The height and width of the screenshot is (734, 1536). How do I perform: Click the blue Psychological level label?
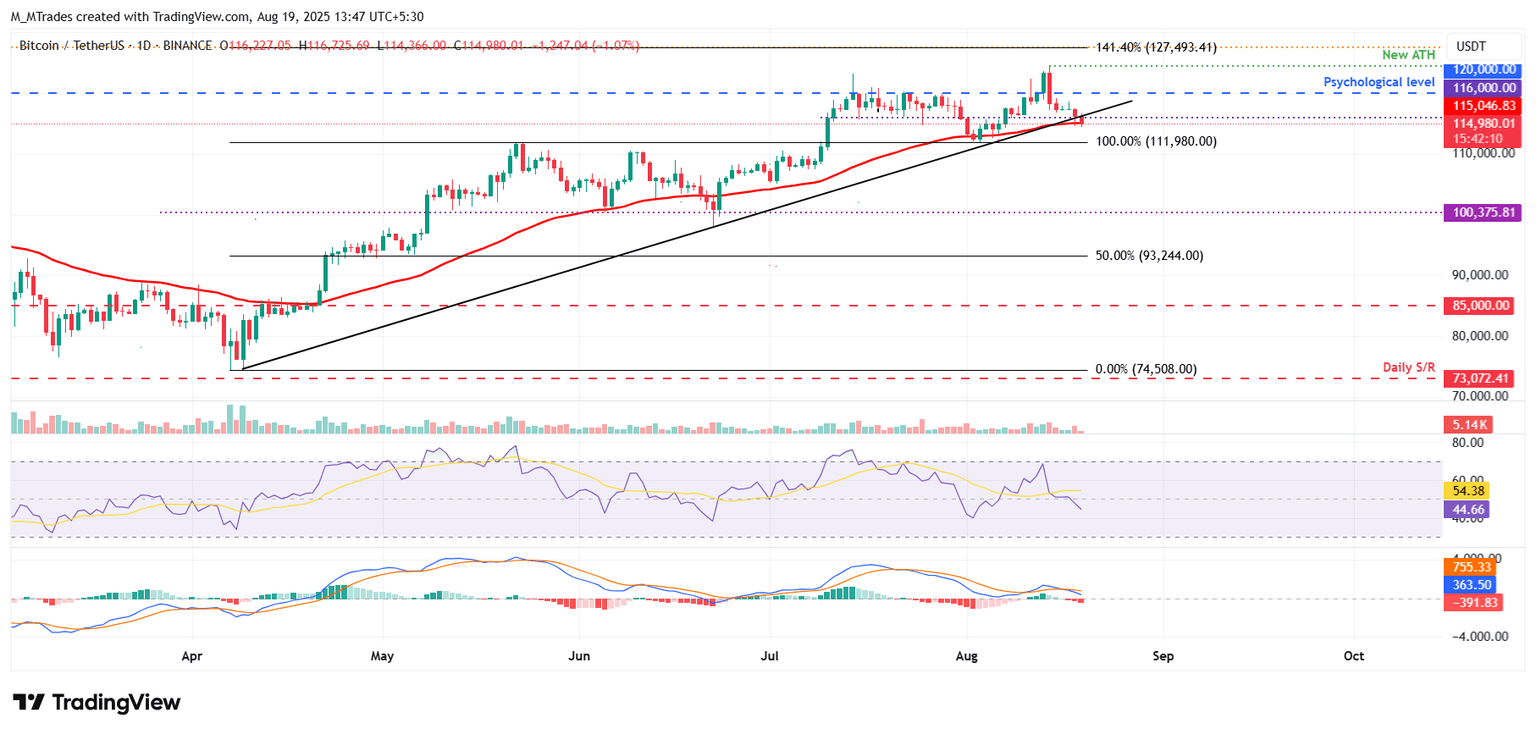[1380, 82]
